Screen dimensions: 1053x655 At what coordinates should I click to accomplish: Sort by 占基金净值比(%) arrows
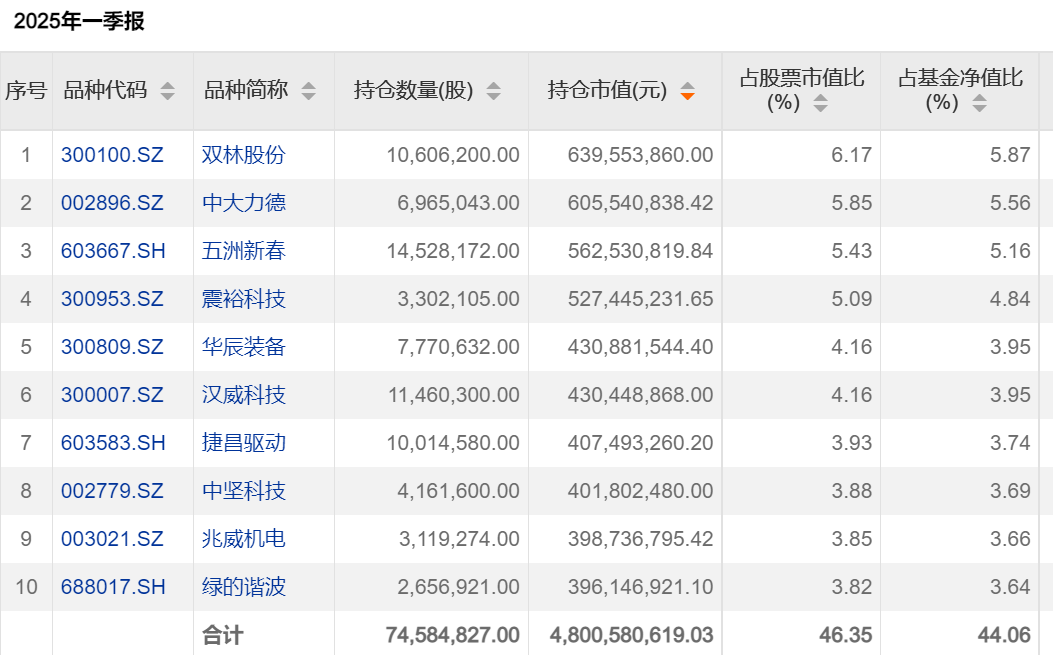(979, 103)
